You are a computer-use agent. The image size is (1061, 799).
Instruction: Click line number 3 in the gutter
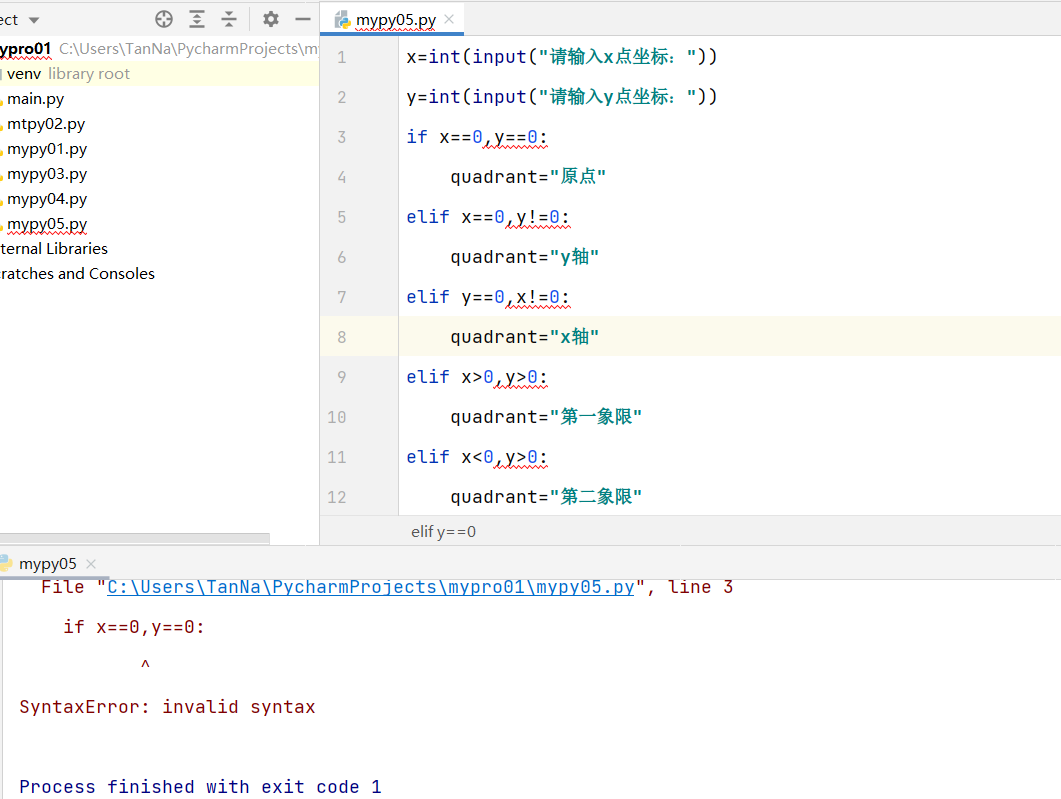[342, 137]
